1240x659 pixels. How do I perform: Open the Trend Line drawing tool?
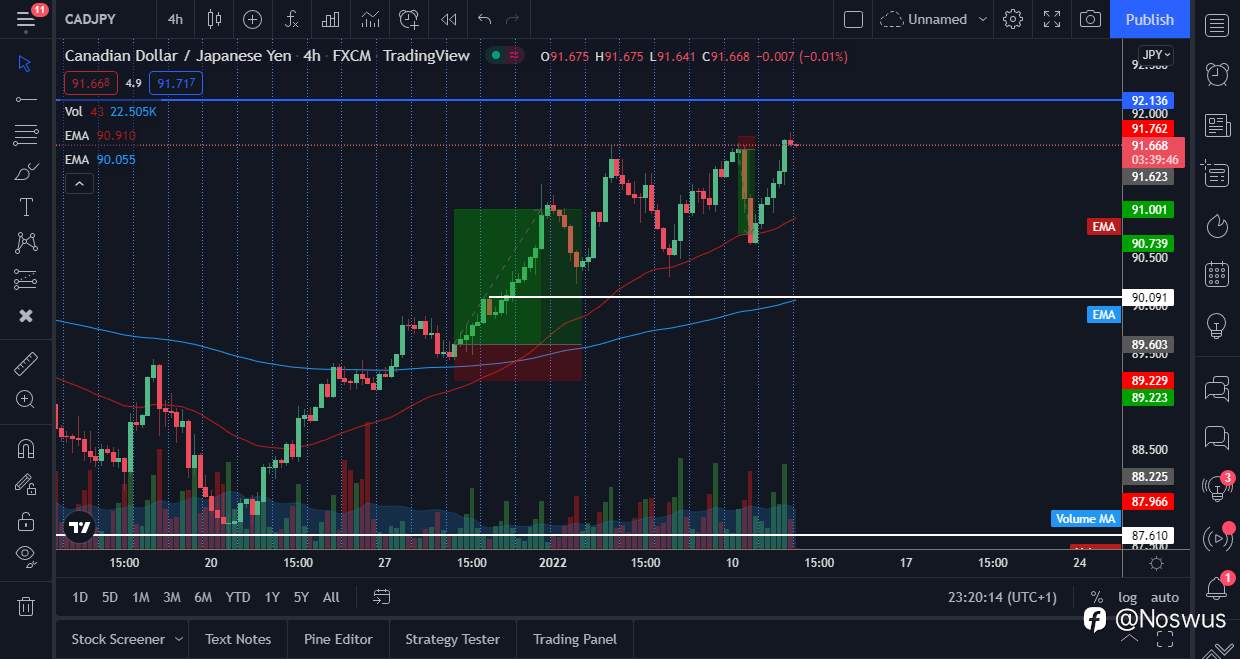pos(25,99)
